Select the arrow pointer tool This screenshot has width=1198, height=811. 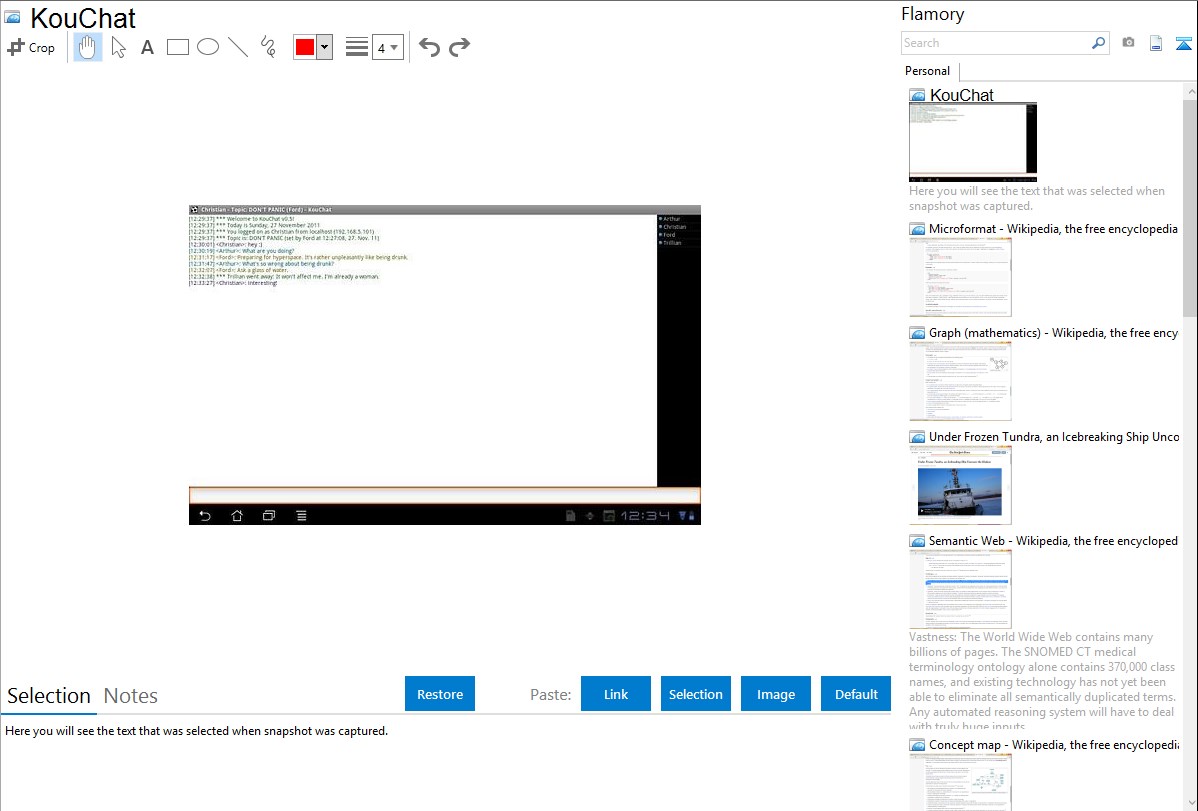tap(118, 47)
